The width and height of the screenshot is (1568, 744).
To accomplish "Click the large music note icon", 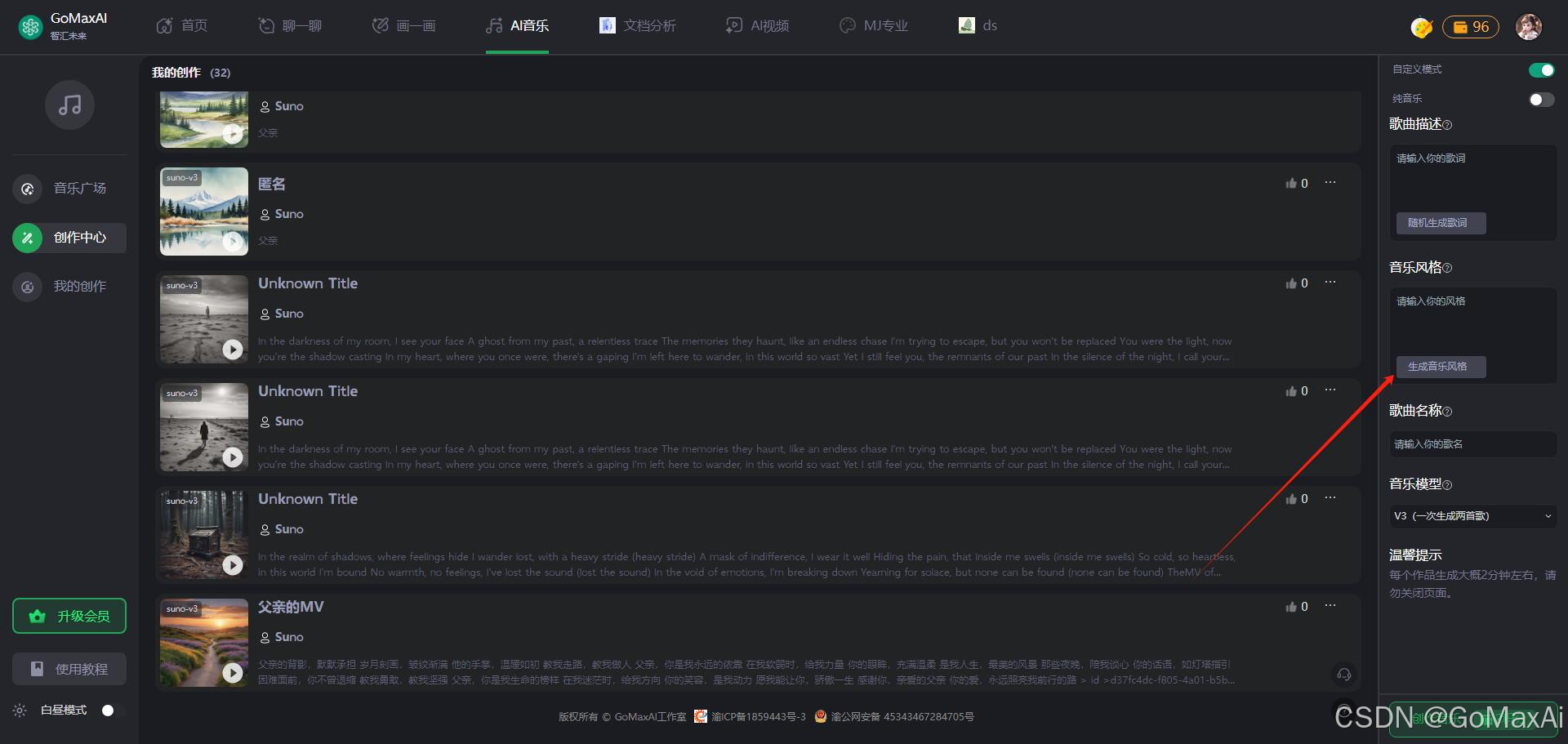I will [x=69, y=105].
